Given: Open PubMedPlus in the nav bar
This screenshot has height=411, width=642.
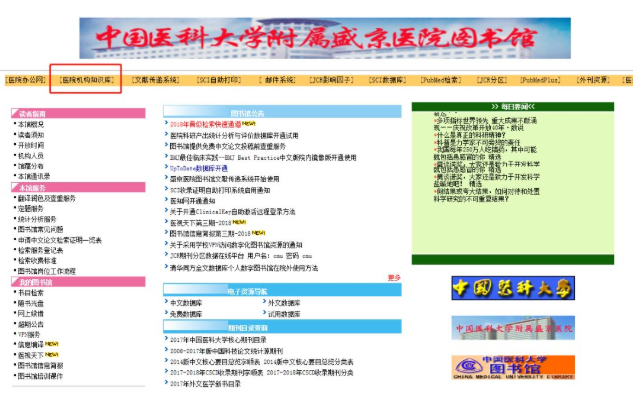Looking at the screenshot, I should 540,80.
